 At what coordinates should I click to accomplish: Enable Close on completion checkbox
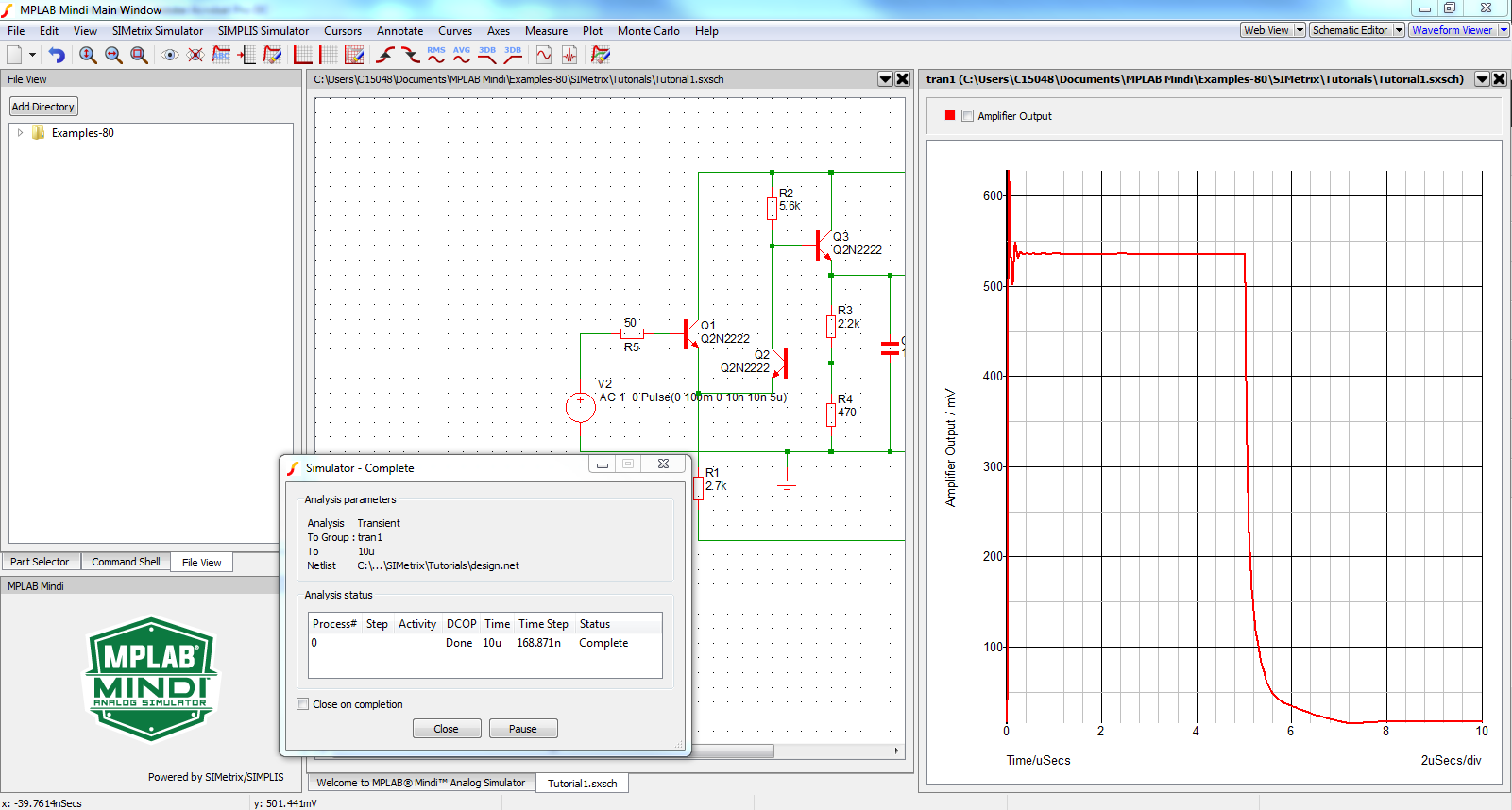303,704
